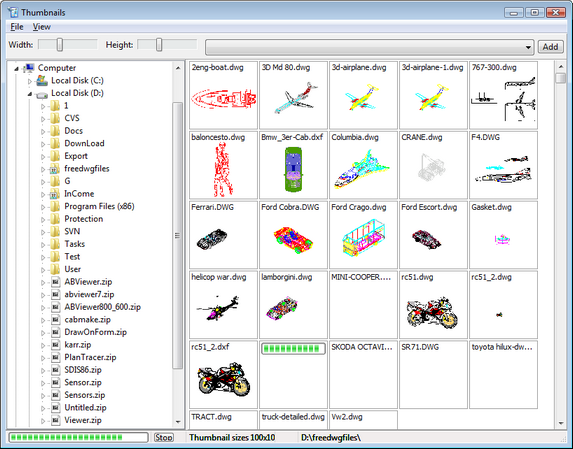Expand Local Disk (C:) node
The image size is (573, 449).
tap(30, 81)
